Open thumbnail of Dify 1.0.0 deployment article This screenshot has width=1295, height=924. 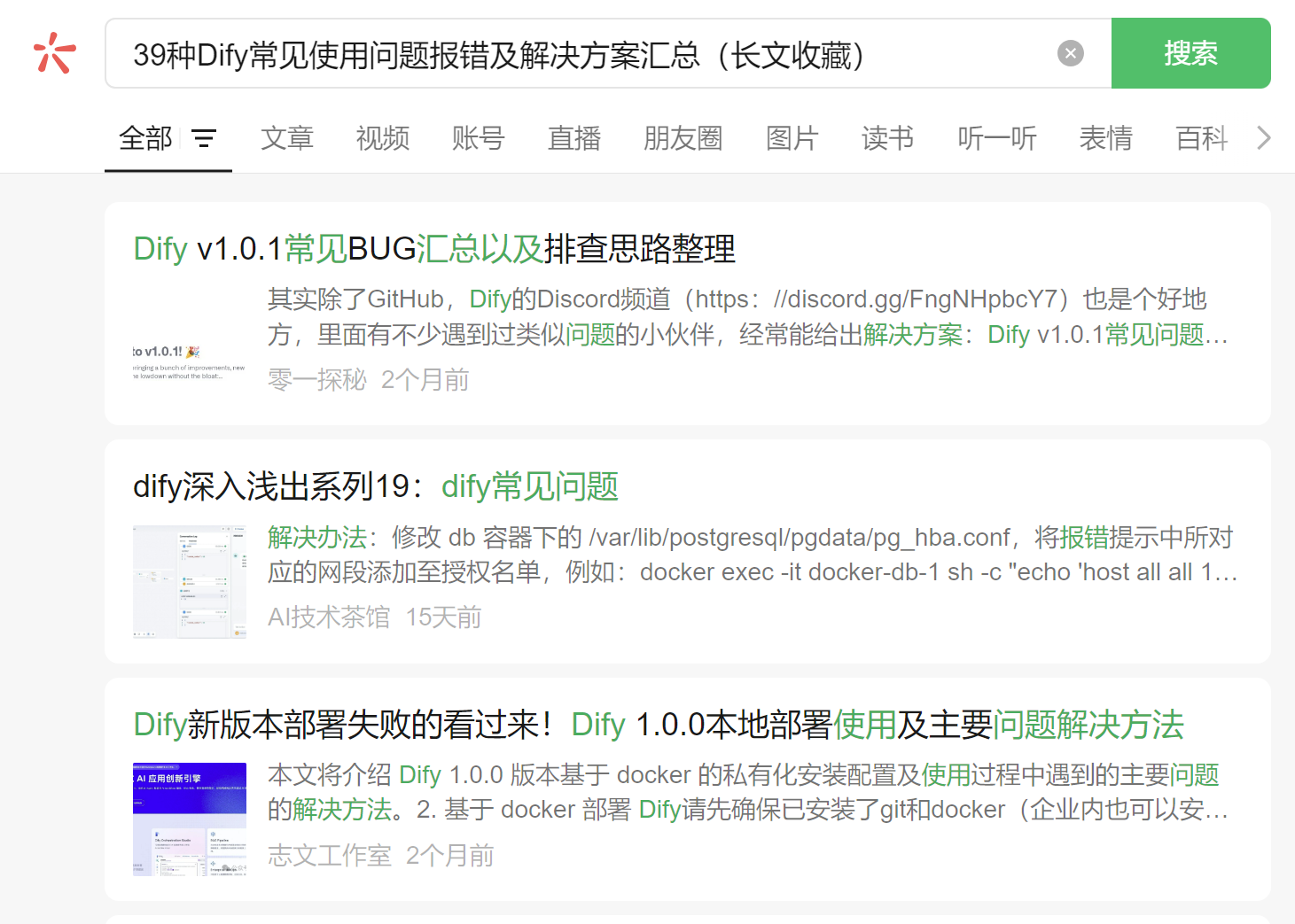point(190,819)
